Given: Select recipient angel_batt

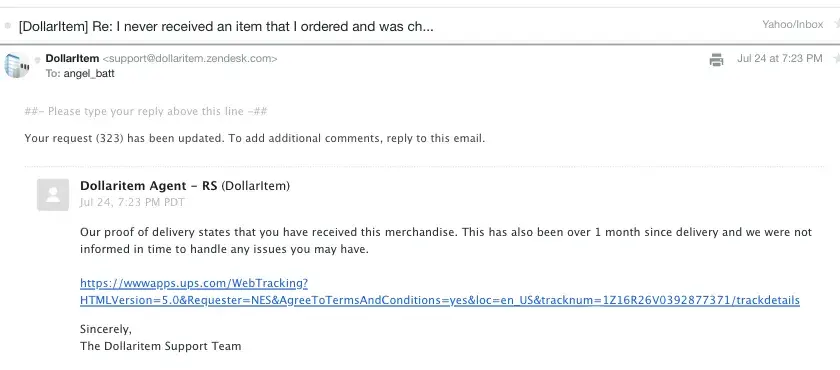Looking at the screenshot, I should [89, 73].
